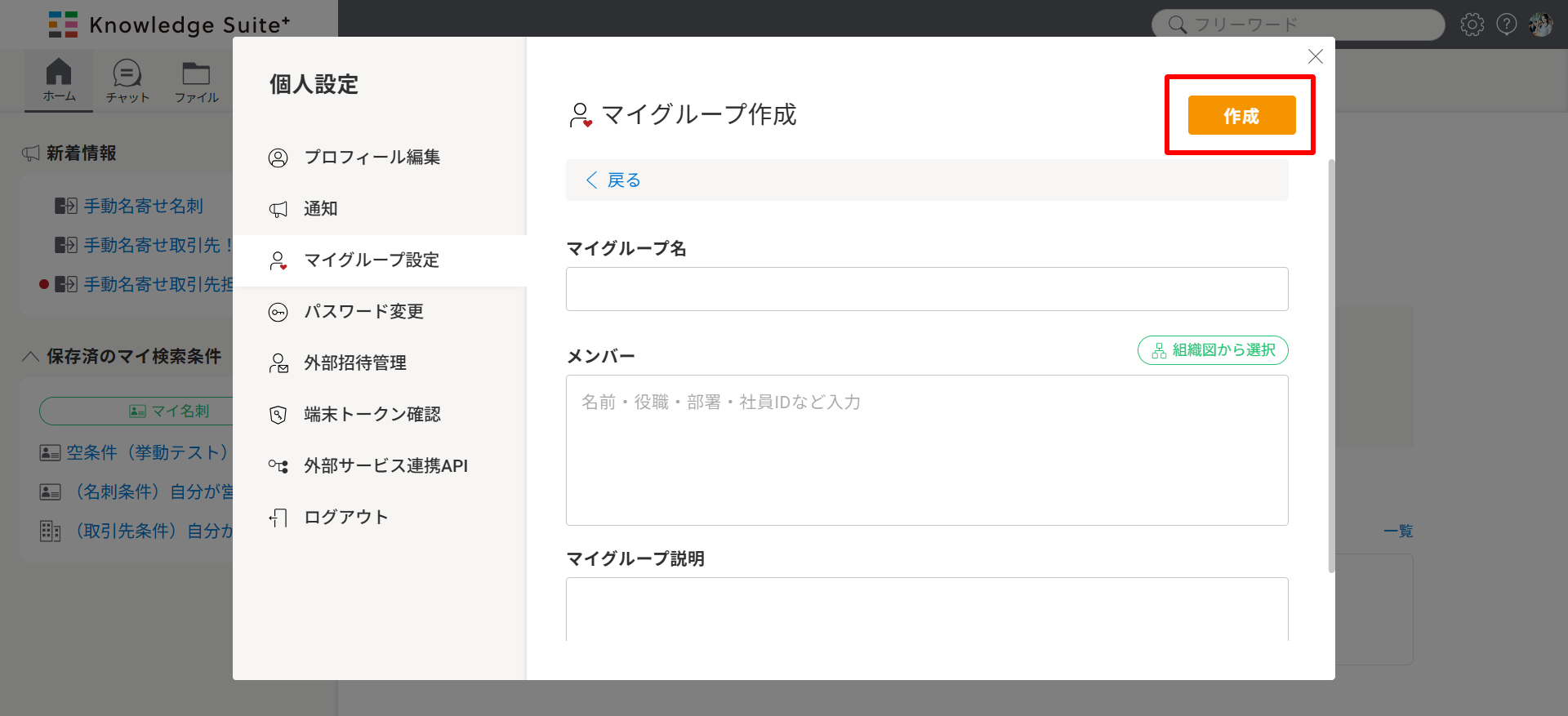This screenshot has height=716, width=1568.
Task: Click the user avatar in header
Action: click(1540, 24)
